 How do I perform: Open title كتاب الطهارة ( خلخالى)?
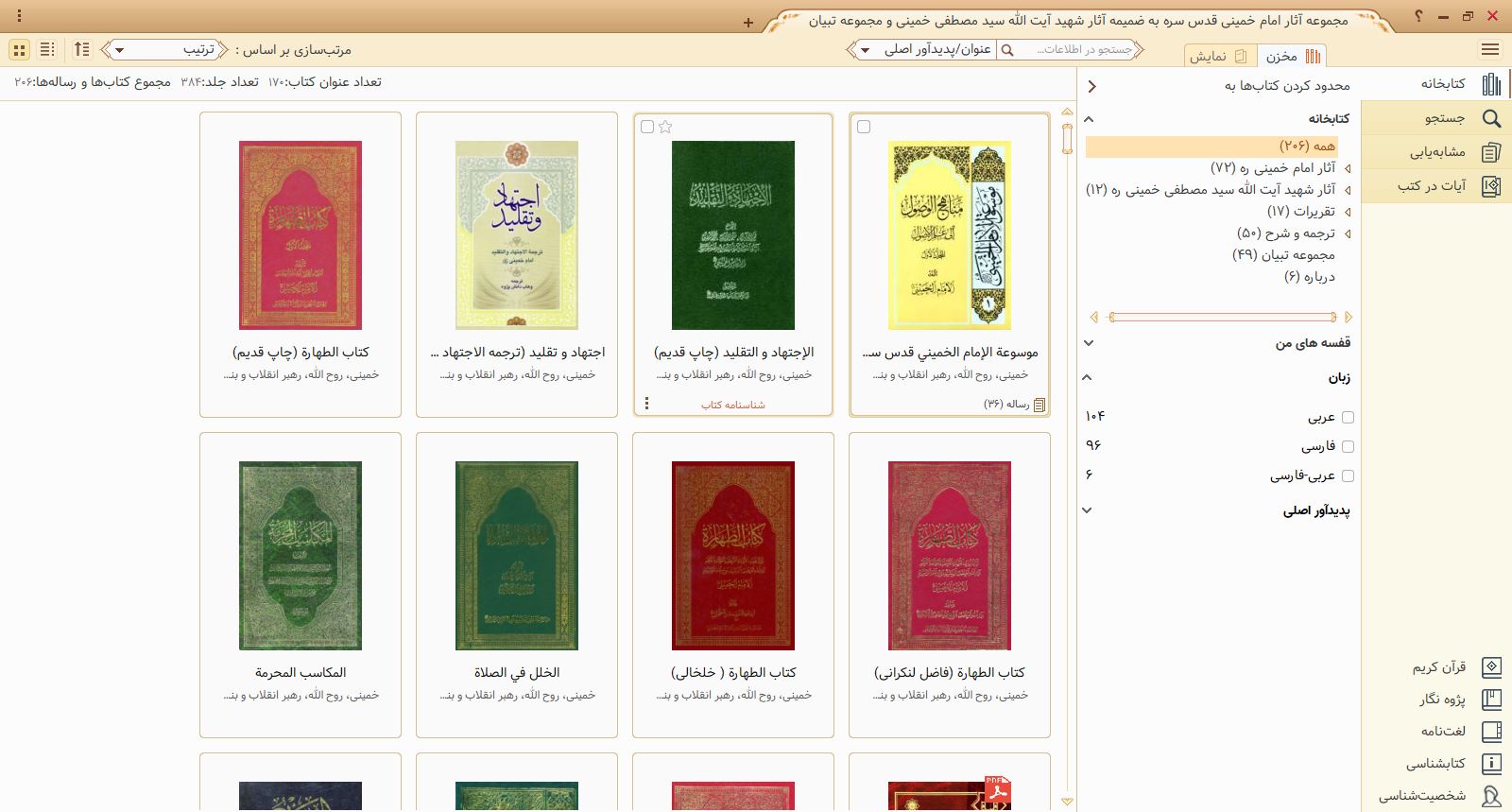coord(733,673)
